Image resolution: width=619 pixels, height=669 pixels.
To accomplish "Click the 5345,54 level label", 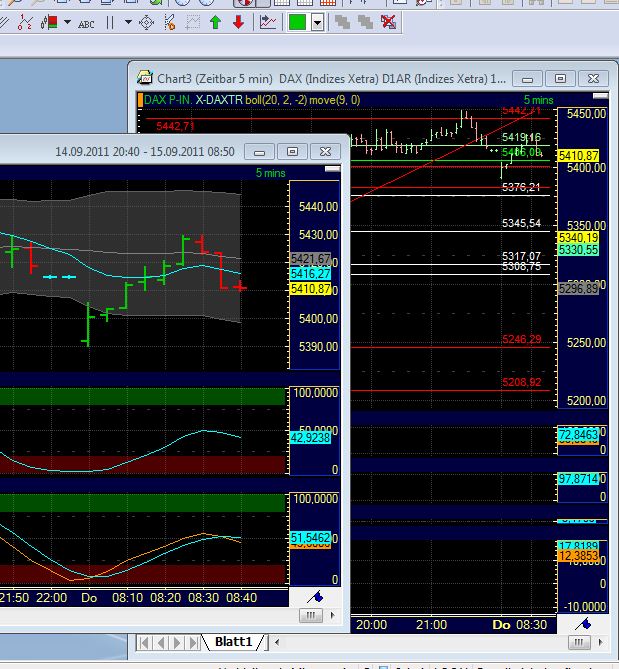I will [x=521, y=223].
